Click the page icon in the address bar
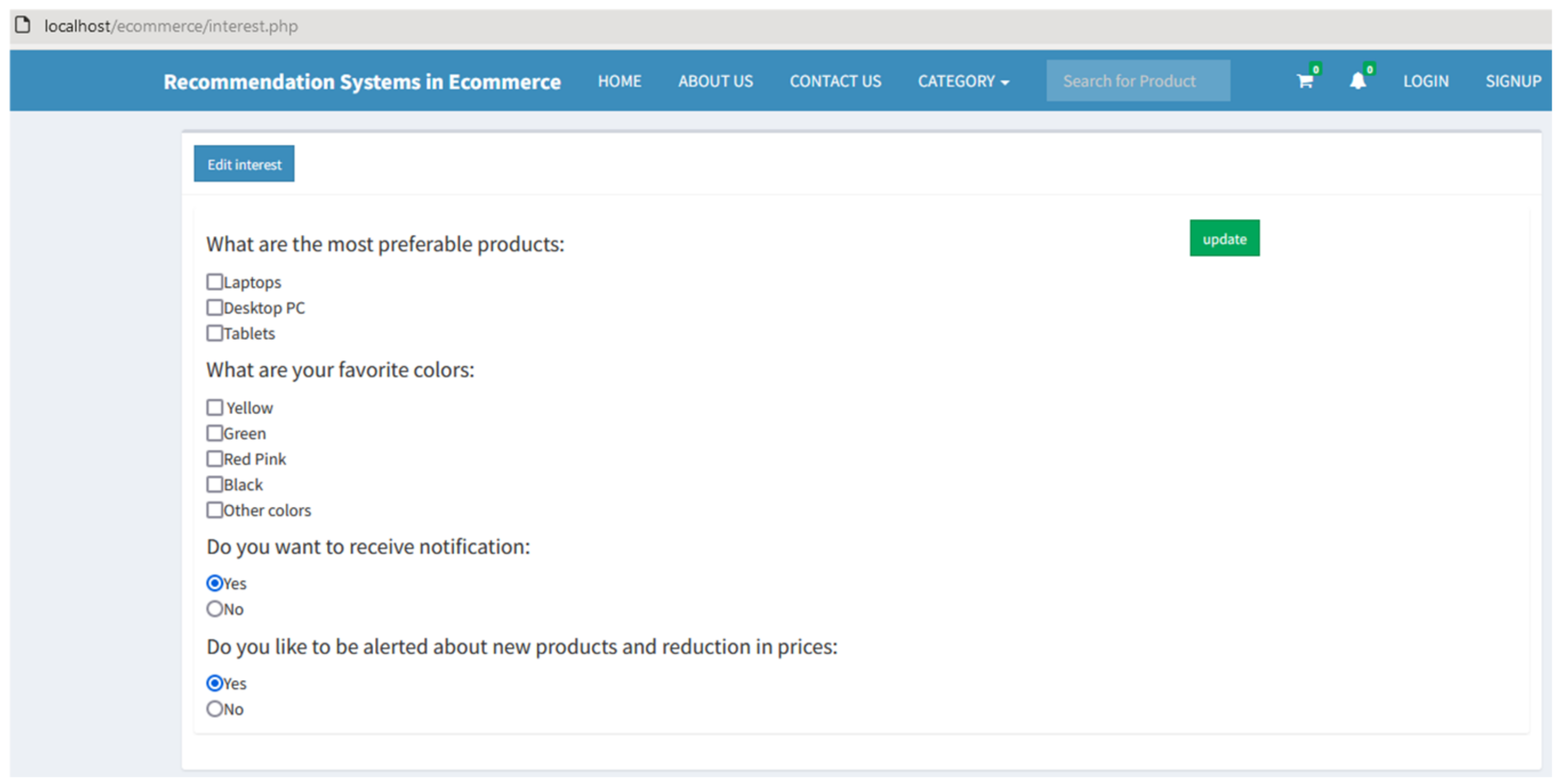Screen dimensions: 1561x784 point(23,25)
